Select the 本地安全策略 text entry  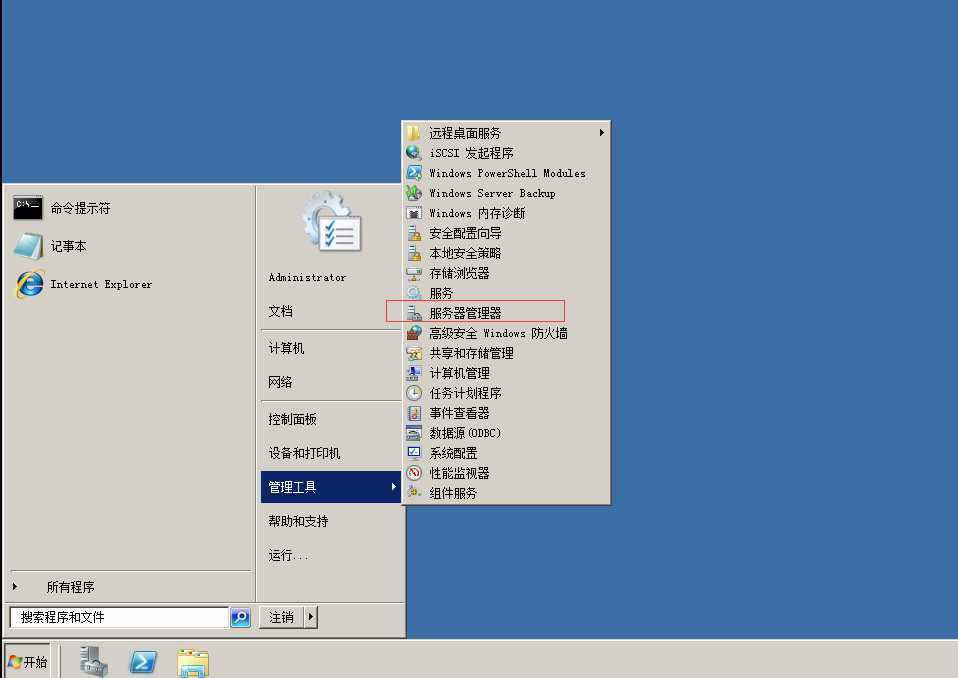pyautogui.click(x=465, y=253)
